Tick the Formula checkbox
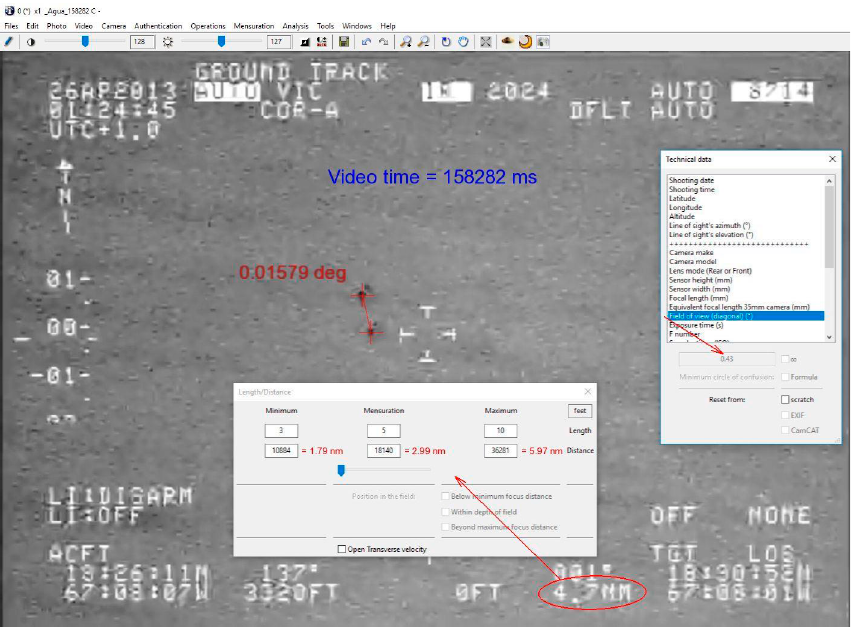854x629 pixels. pyautogui.click(x=785, y=377)
